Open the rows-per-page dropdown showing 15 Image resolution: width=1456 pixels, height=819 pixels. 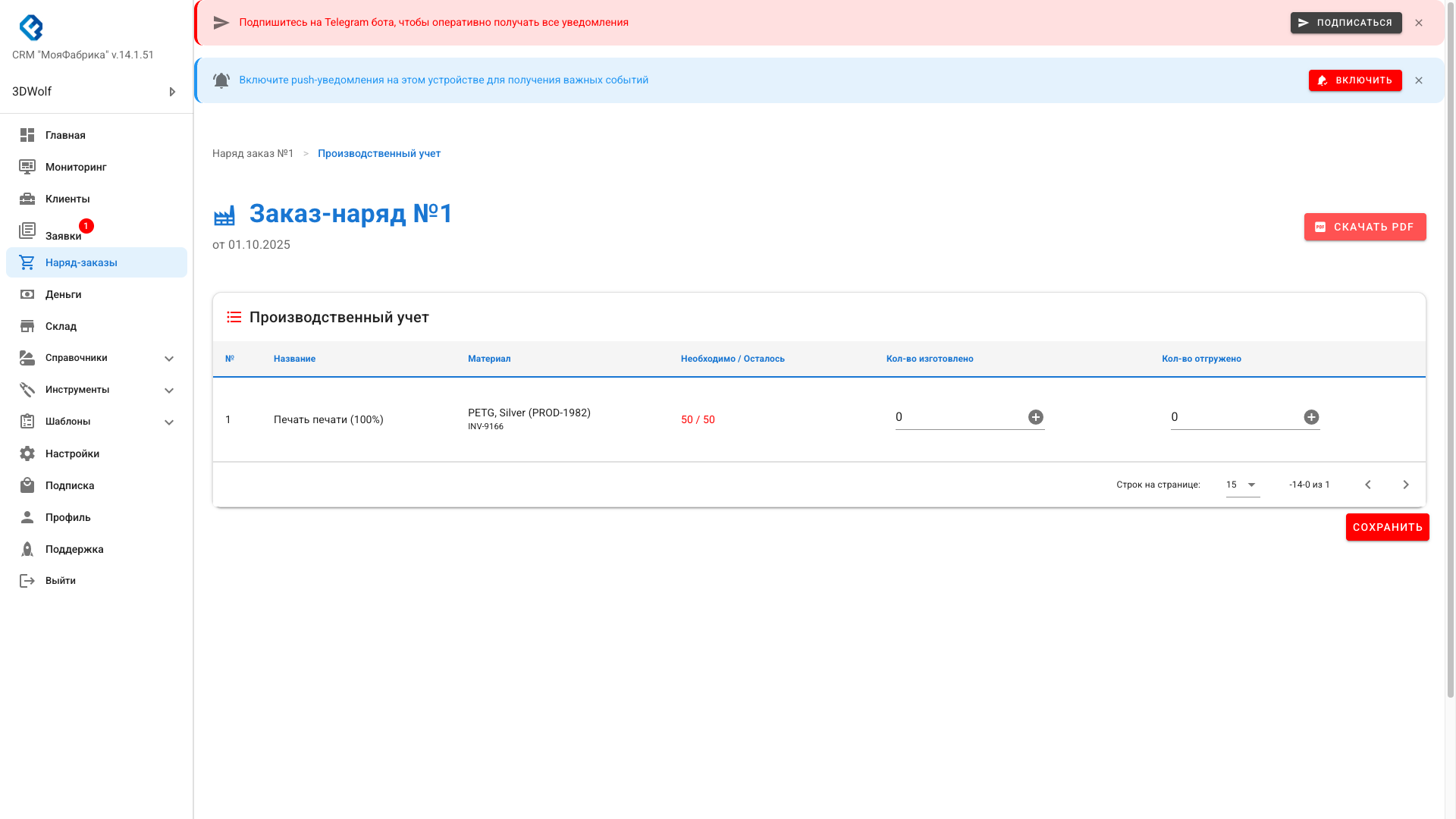point(1242,485)
